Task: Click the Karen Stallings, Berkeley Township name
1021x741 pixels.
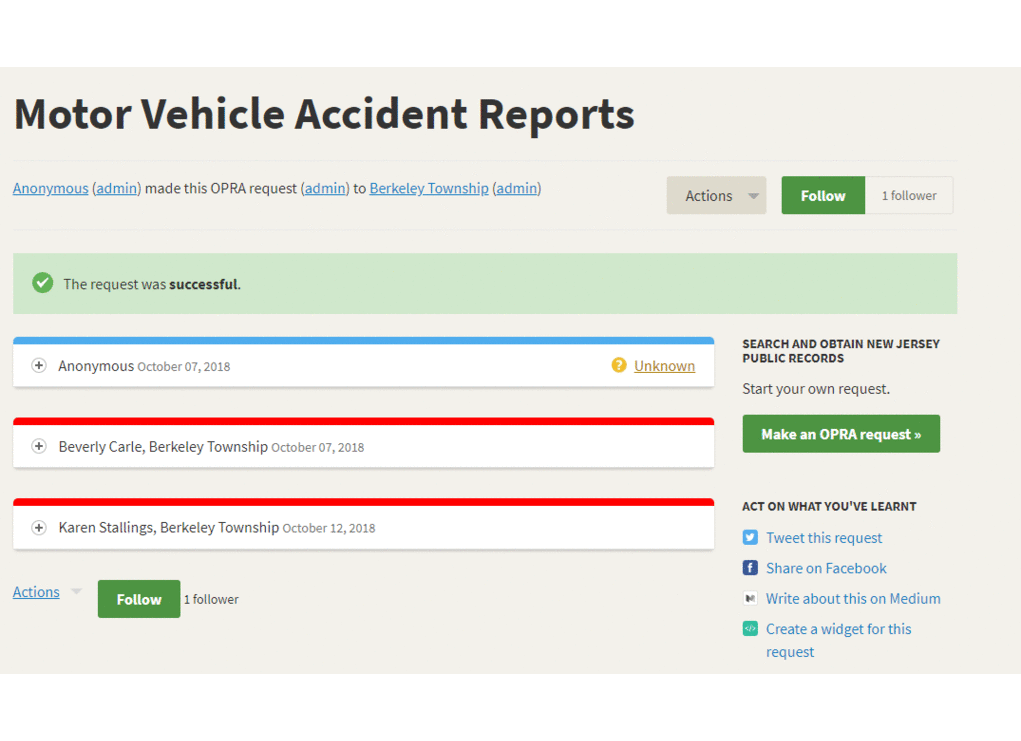Action: [x=169, y=527]
